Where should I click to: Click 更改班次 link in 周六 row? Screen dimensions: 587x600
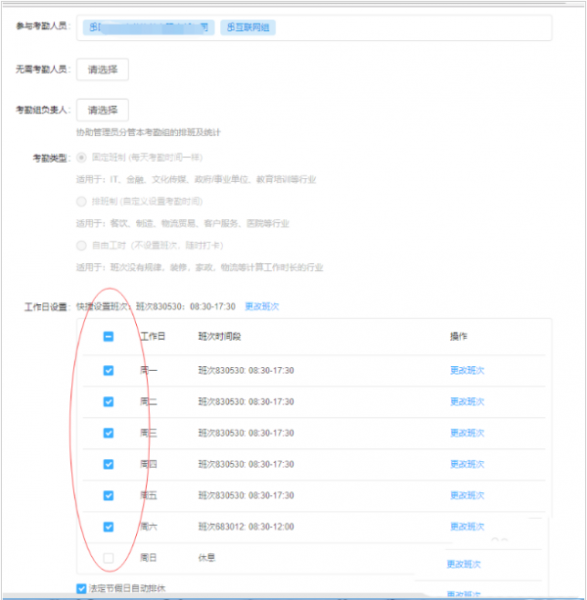[467, 527]
